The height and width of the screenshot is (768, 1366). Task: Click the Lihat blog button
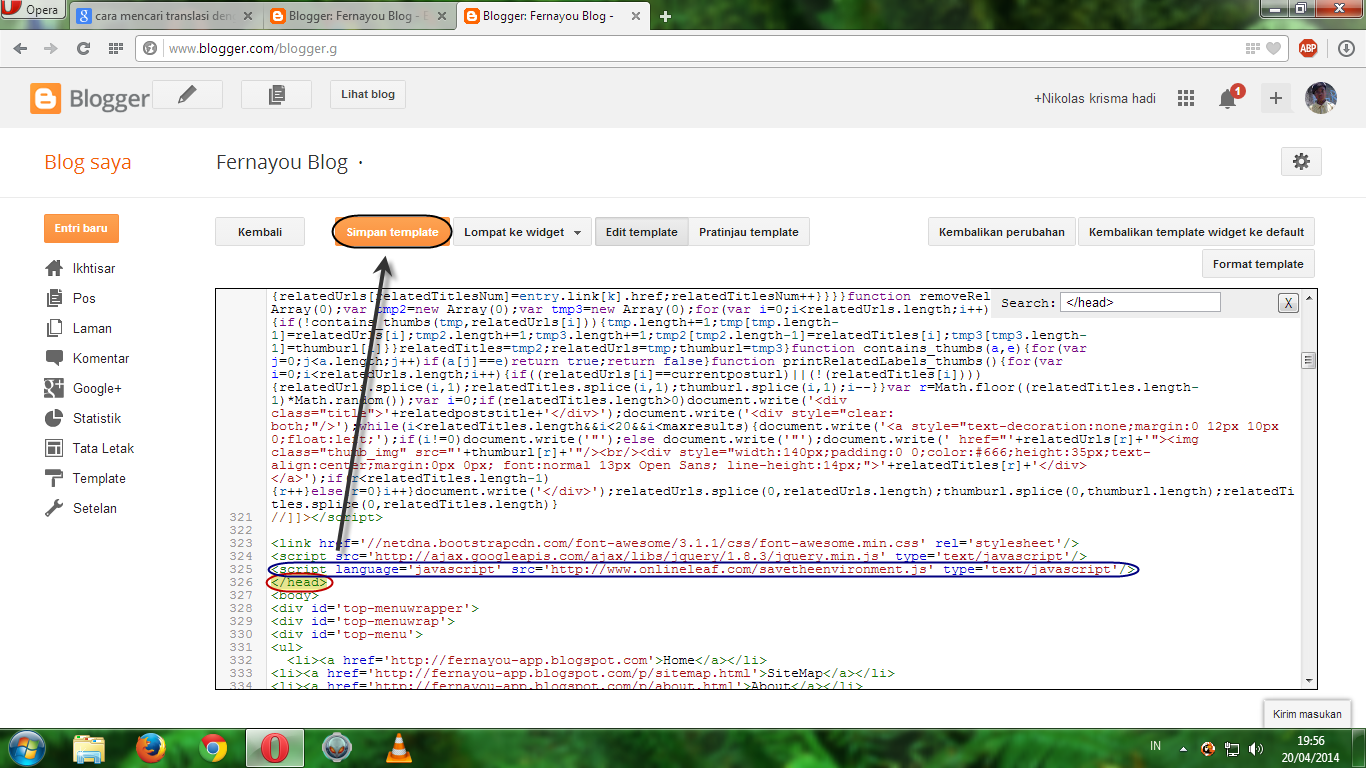pos(368,95)
